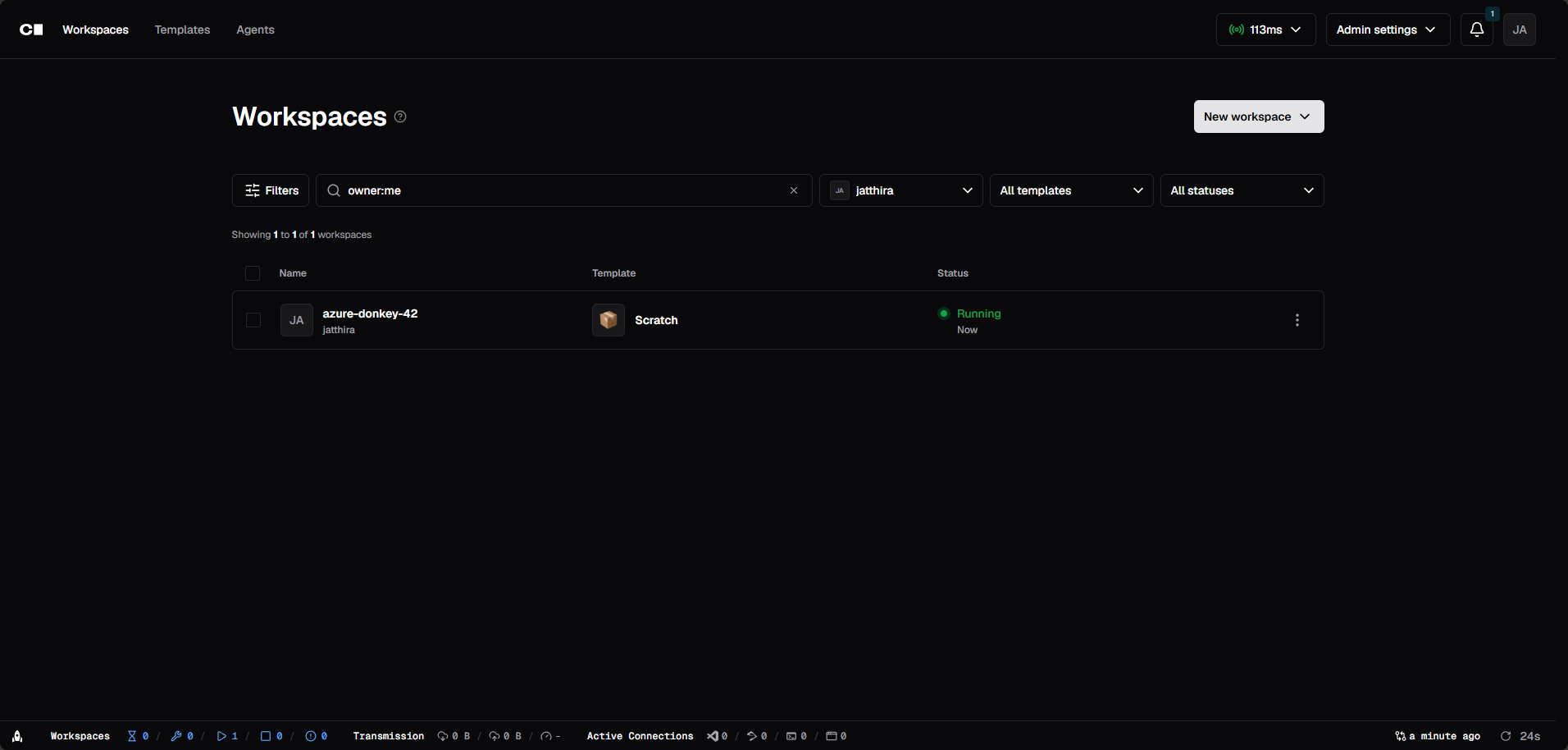Check the azure-donkey-42 workspace checkbox

253,320
